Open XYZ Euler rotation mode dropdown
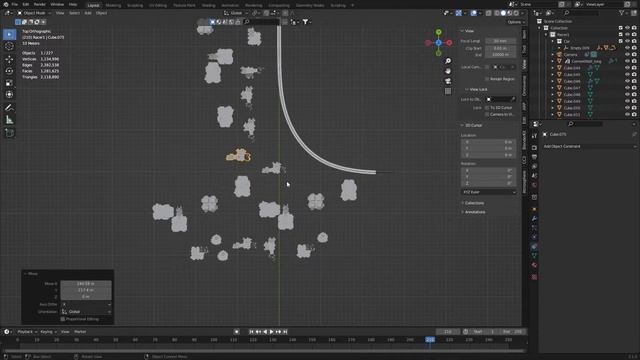The image size is (640, 360). [489, 192]
